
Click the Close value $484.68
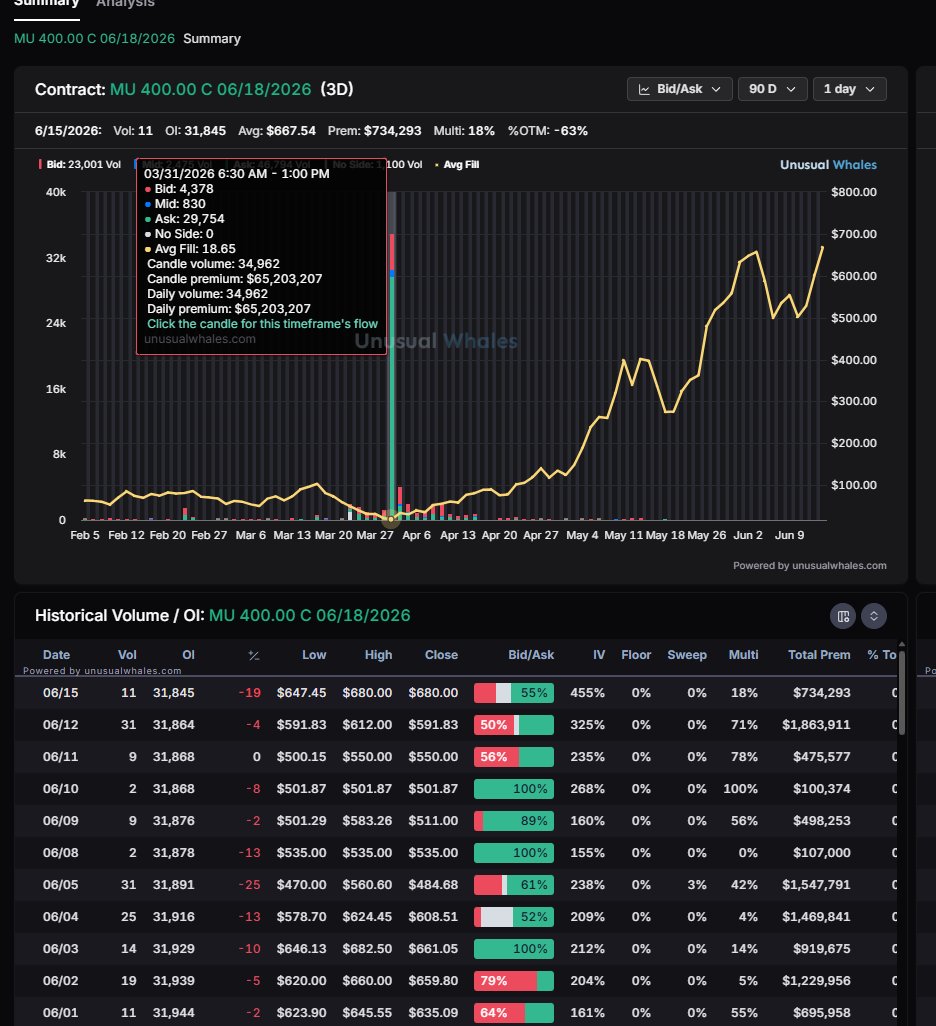click(x=433, y=885)
